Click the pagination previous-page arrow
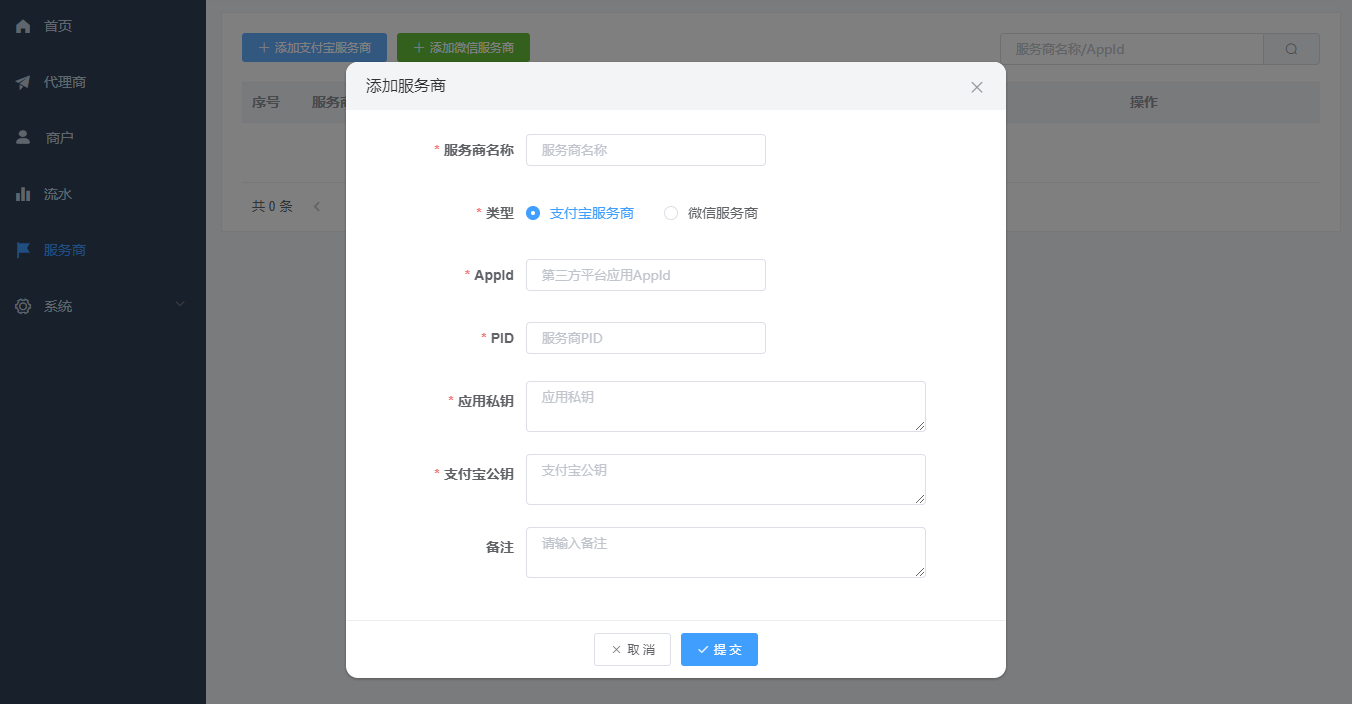 (x=317, y=206)
